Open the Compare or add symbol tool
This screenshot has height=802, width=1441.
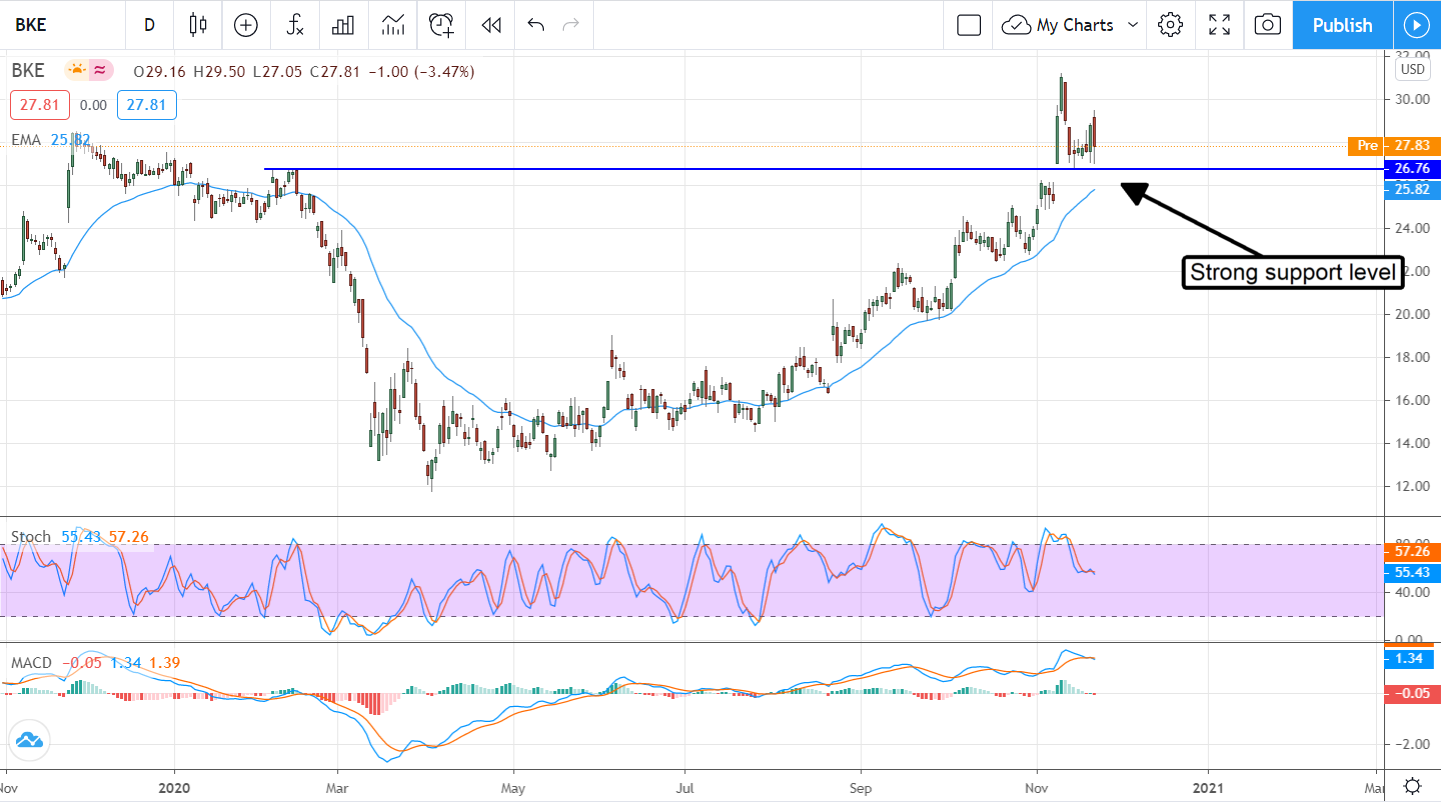click(x=245, y=25)
